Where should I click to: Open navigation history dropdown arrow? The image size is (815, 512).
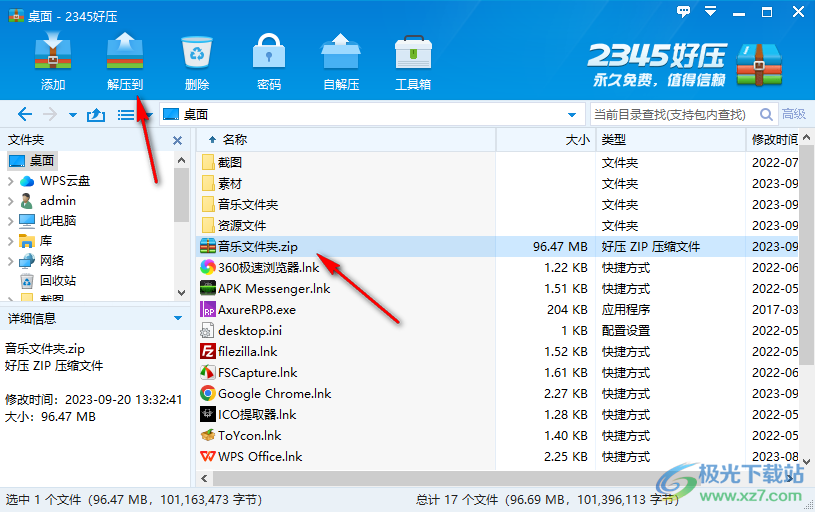pyautogui.click(x=73, y=115)
